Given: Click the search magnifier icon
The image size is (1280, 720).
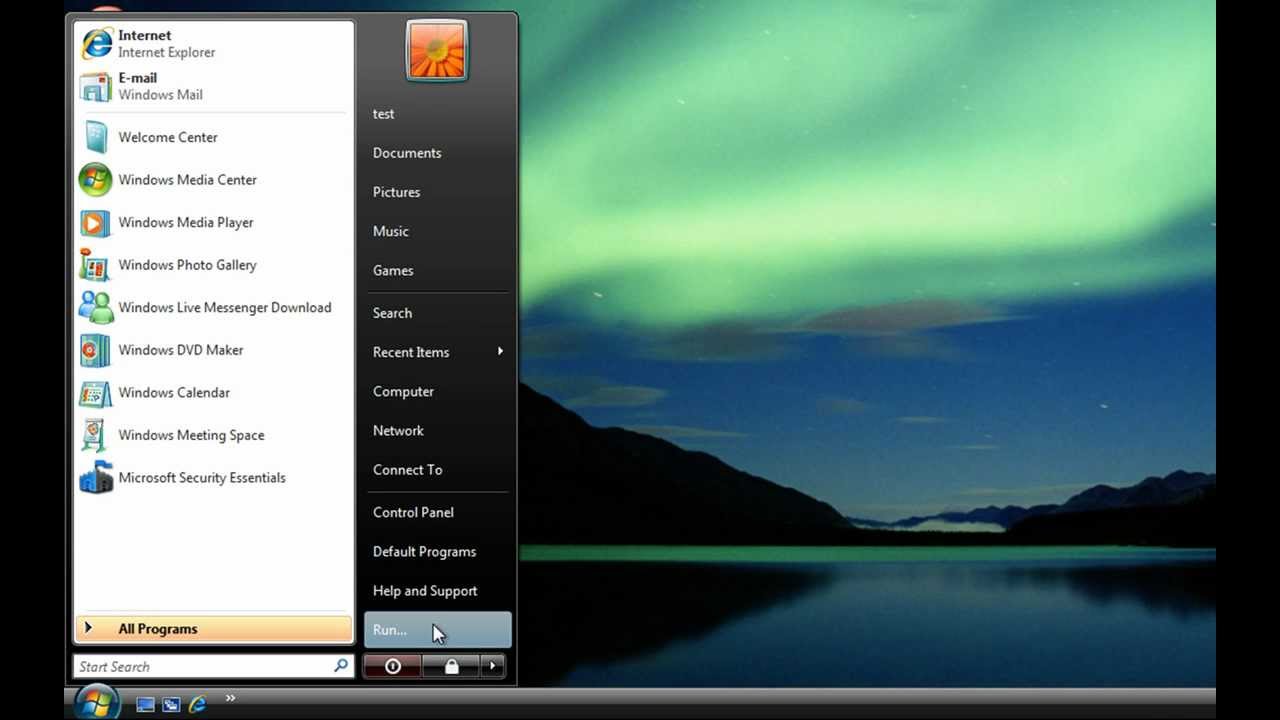Looking at the screenshot, I should click(341, 666).
